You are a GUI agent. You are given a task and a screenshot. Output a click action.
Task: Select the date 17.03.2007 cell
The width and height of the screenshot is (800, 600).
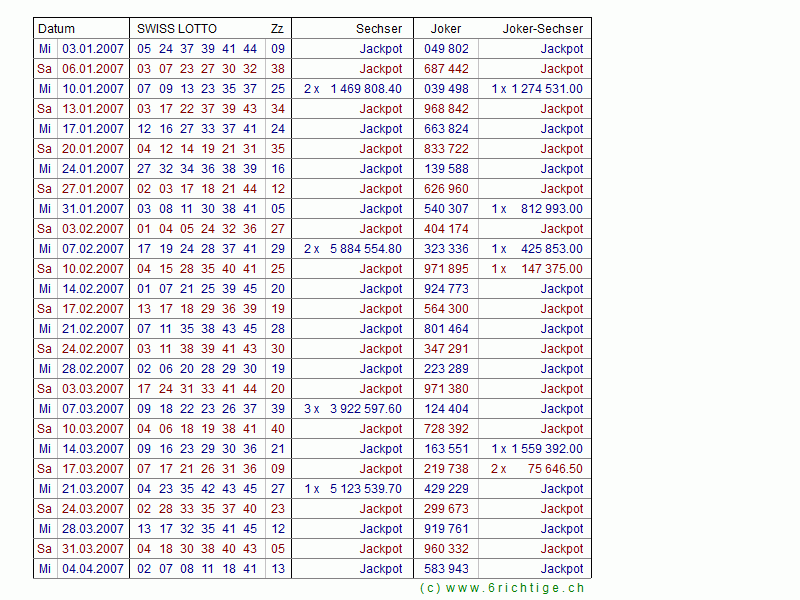click(x=93, y=469)
